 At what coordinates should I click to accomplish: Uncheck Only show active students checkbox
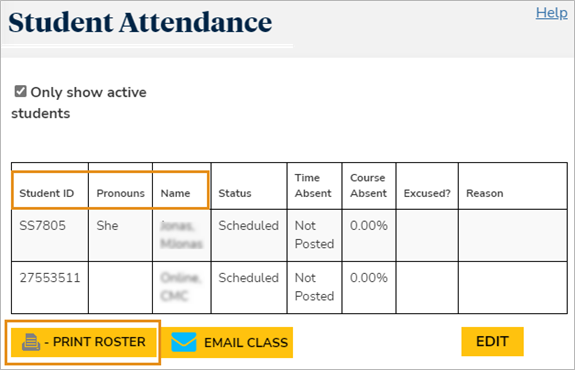click(x=20, y=91)
